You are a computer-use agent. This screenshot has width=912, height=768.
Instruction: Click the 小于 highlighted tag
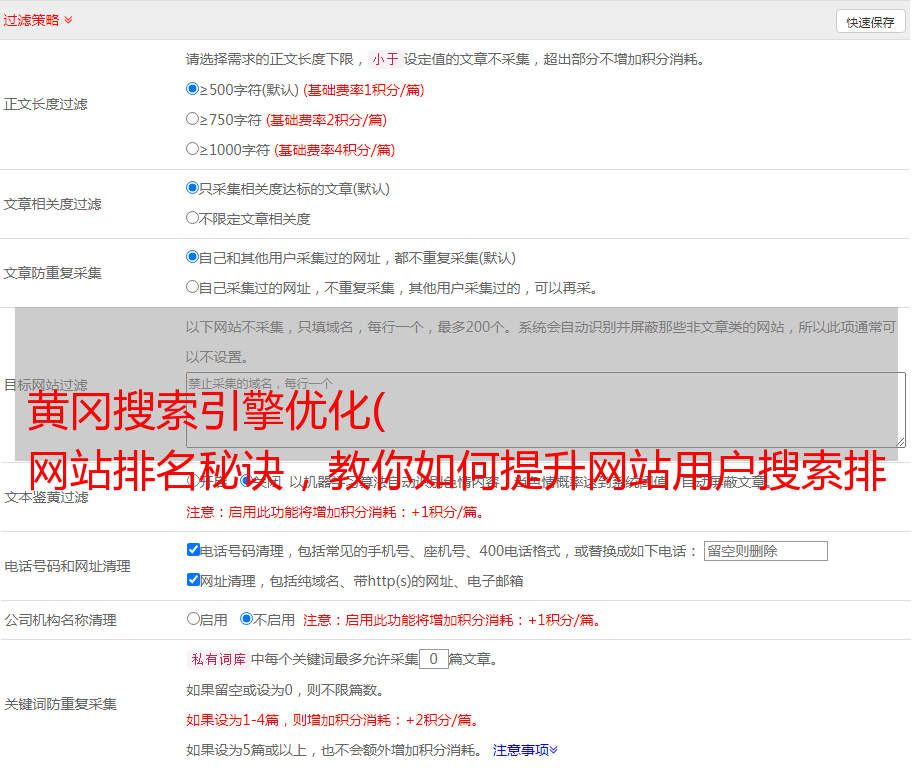(385, 59)
